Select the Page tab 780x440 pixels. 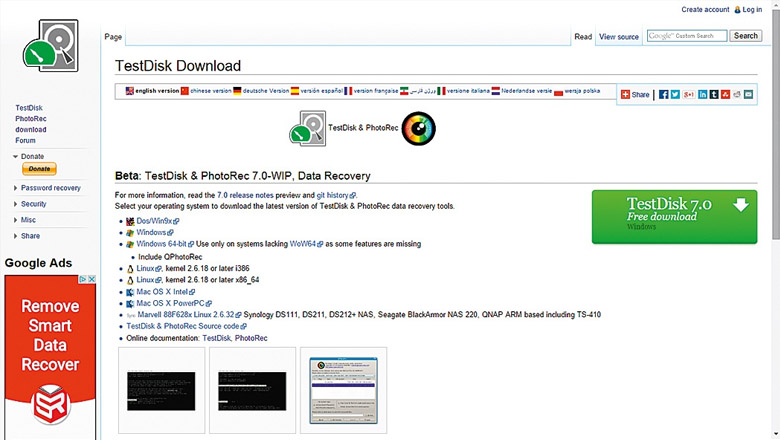[x=113, y=37]
